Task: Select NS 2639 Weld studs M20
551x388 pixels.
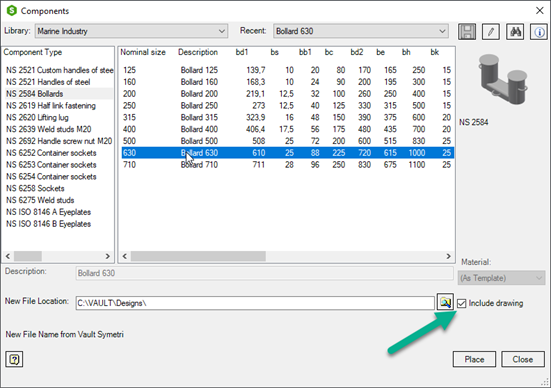Action: [x=48, y=129]
